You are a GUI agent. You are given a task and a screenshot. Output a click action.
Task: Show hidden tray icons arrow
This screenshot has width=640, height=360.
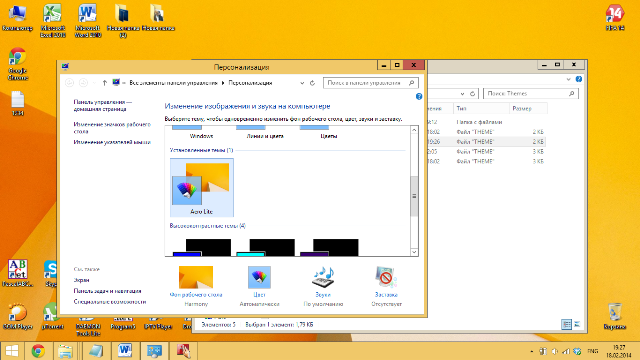[531, 351]
